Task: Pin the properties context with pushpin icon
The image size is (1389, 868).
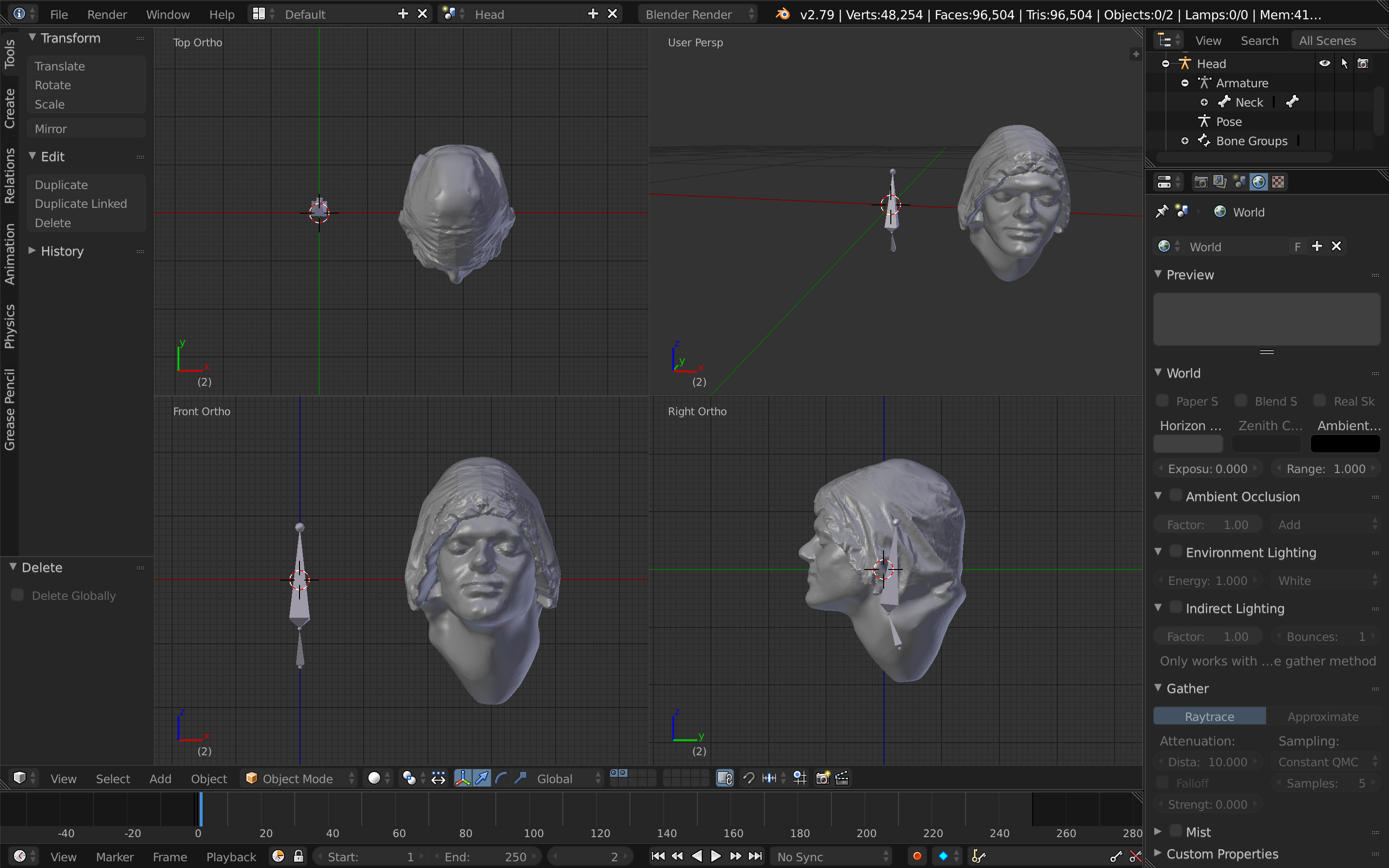Action: click(x=1161, y=212)
